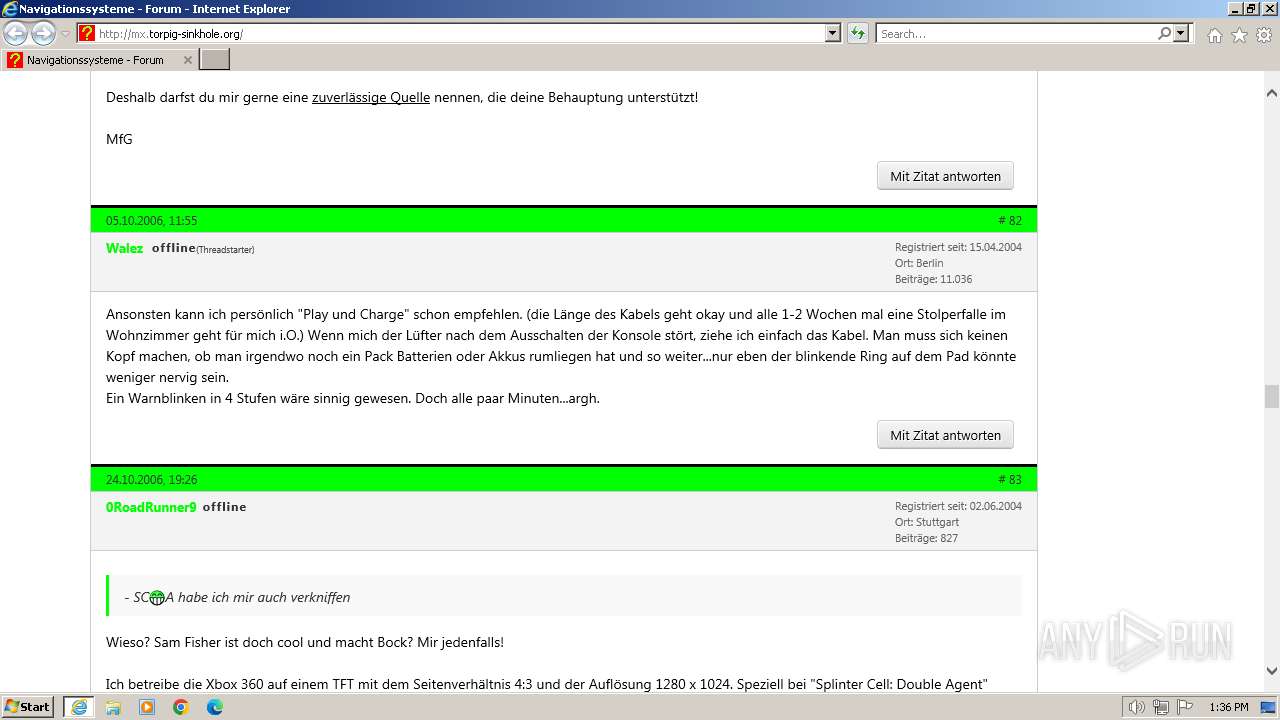
Task: Open File Explorer from the taskbar
Action: pyautogui.click(x=113, y=707)
